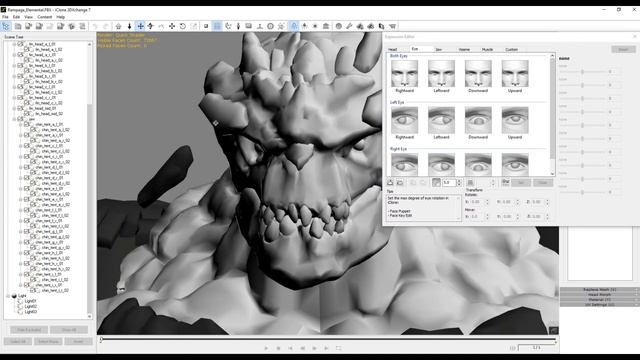Expand the lm_head_a_r_01 tree node
This screenshot has height=360, width=640.
pos(14,55)
